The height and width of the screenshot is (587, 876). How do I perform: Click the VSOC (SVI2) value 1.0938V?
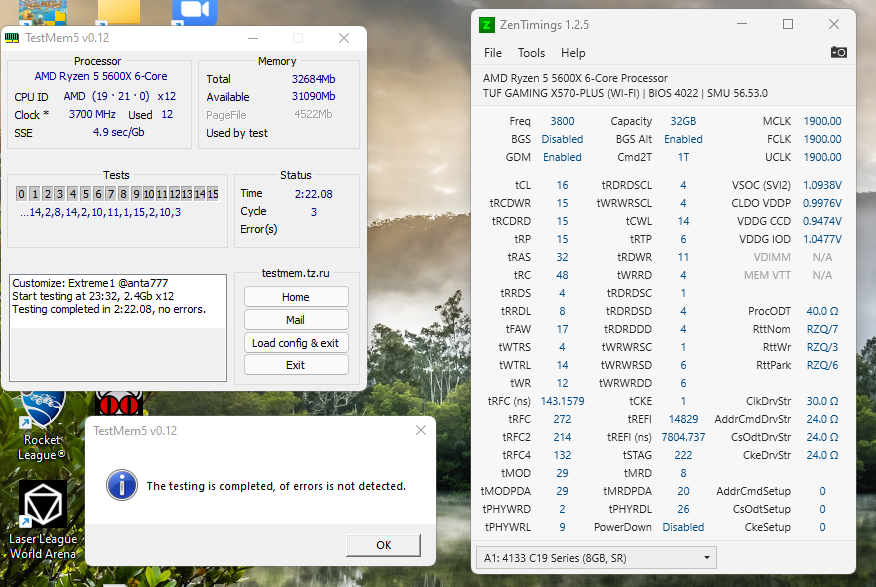coord(822,185)
